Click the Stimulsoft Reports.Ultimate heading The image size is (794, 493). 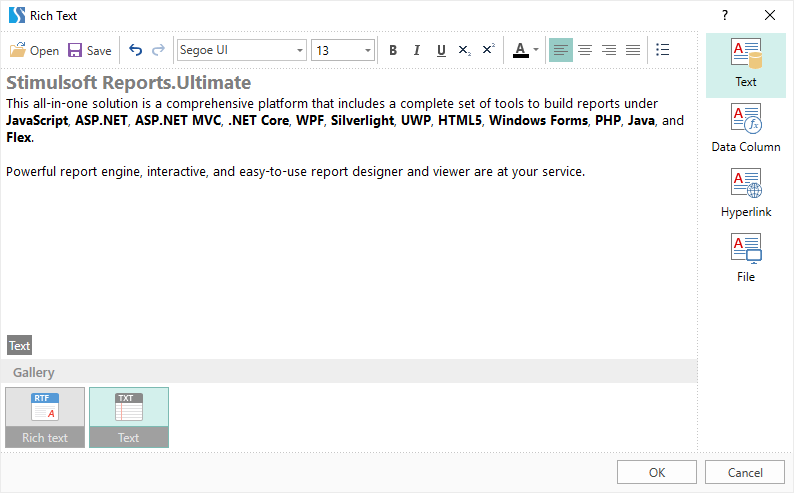[x=128, y=83]
